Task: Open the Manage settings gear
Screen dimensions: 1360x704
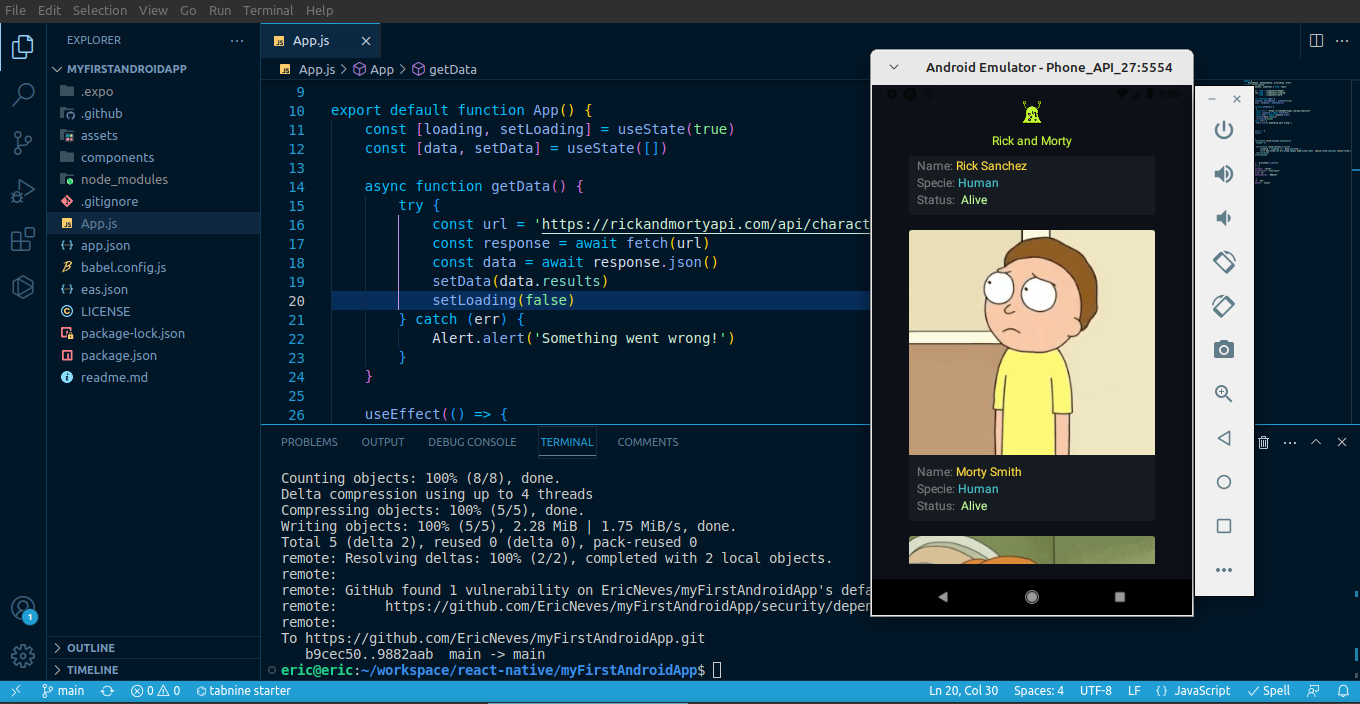Action: 23,656
